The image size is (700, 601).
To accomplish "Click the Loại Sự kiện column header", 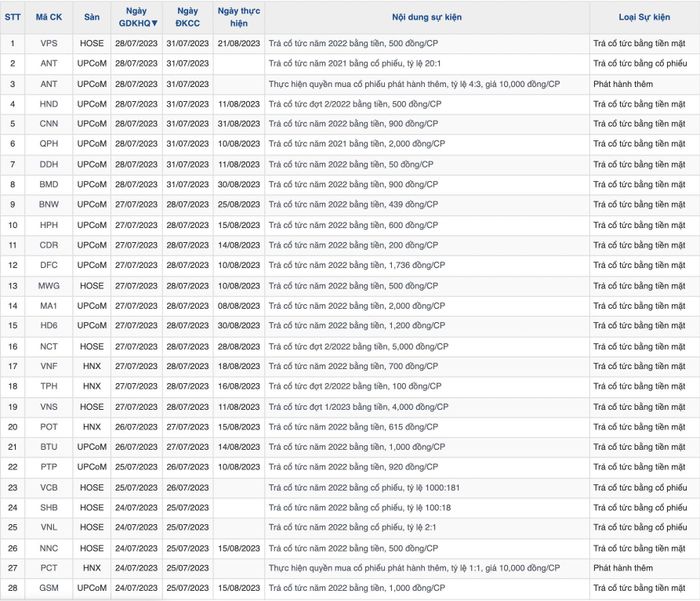I will coord(644,17).
